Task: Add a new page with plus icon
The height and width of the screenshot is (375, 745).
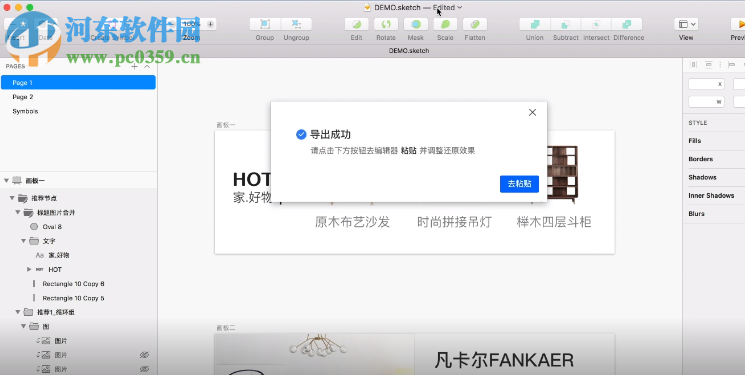Action: pos(134,67)
